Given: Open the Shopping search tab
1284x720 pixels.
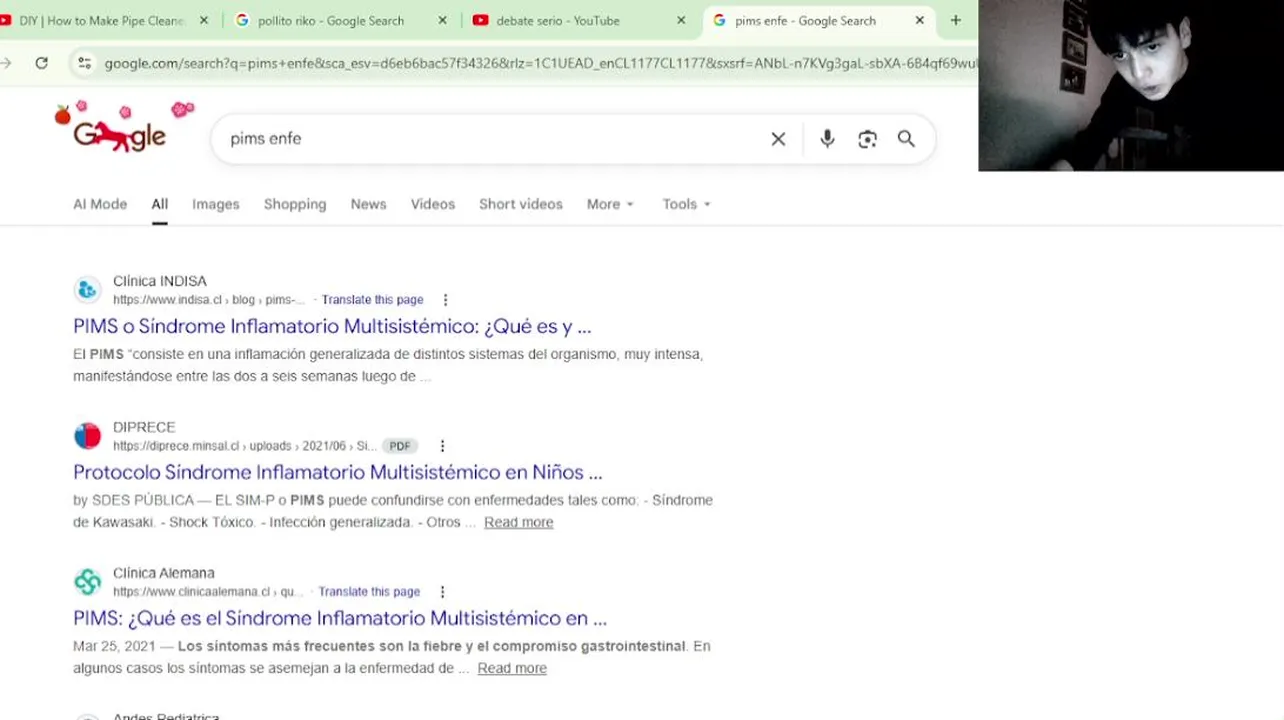Looking at the screenshot, I should [295, 204].
